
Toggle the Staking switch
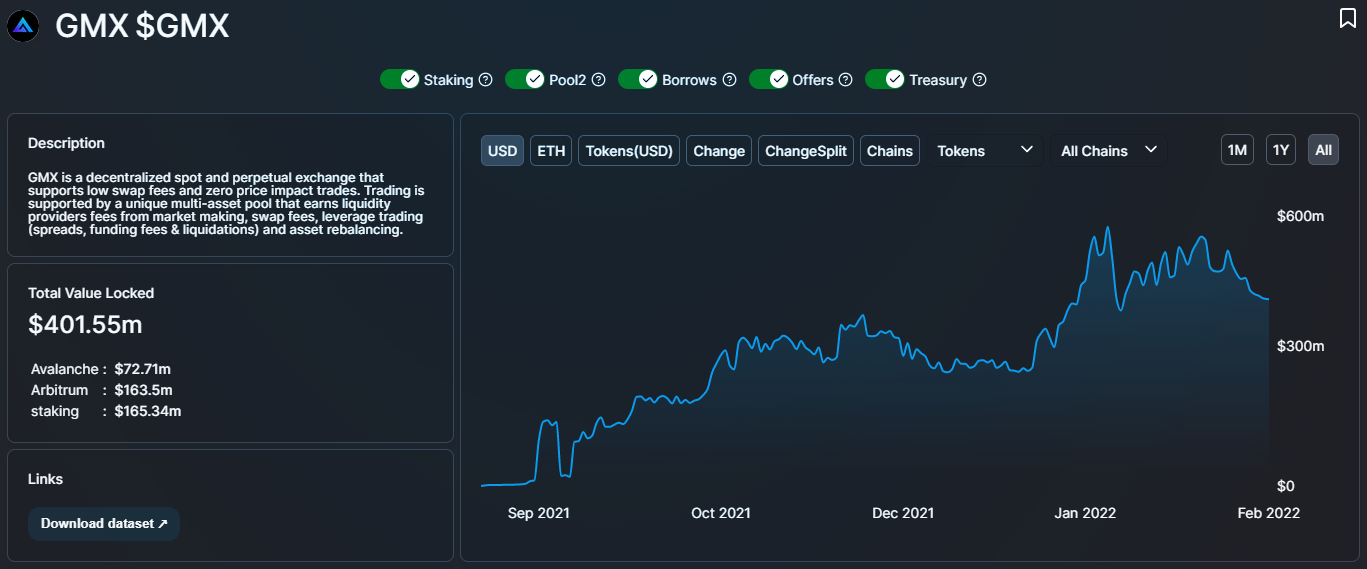click(399, 79)
